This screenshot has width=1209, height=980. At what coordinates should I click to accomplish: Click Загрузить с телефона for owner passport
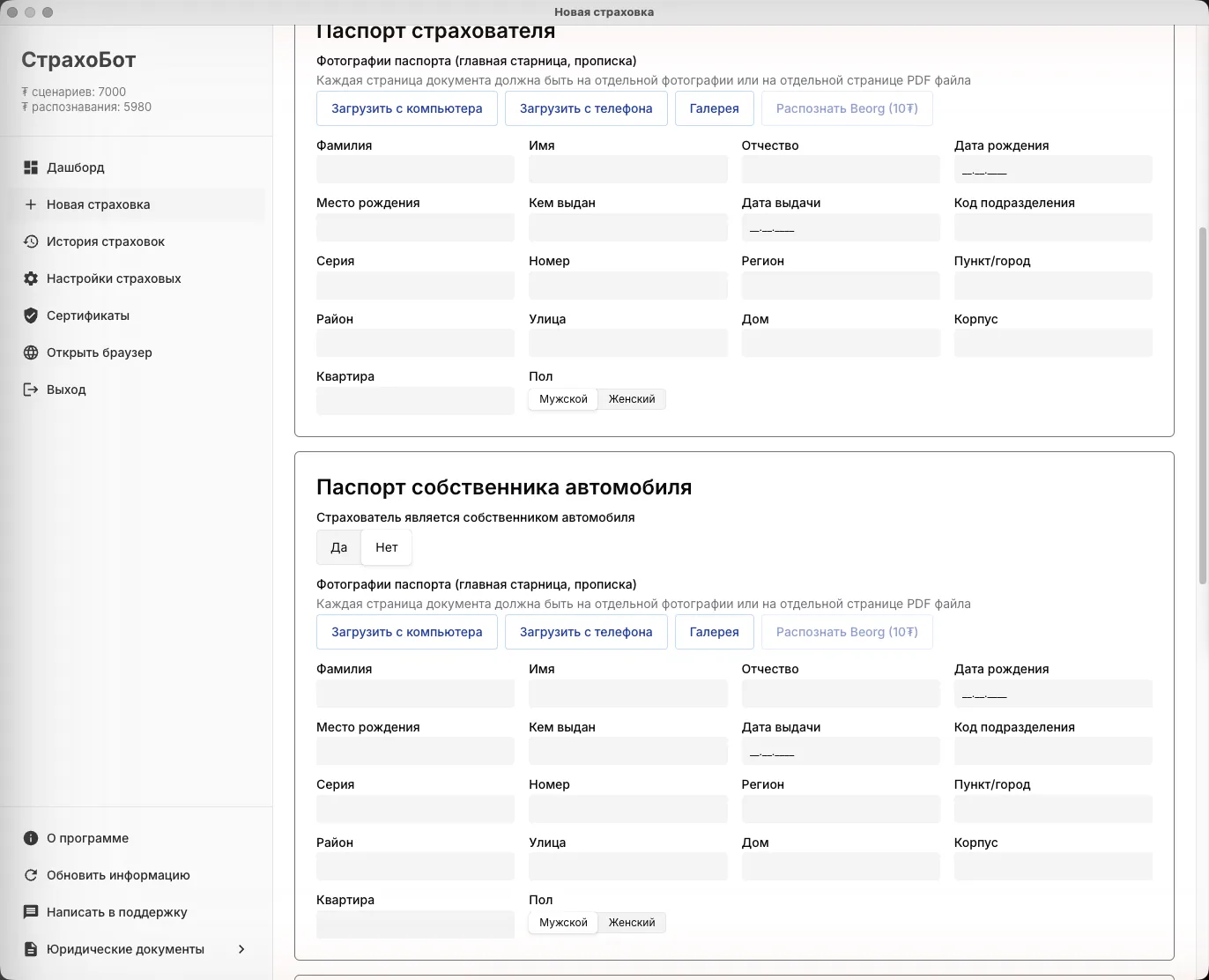tap(586, 632)
